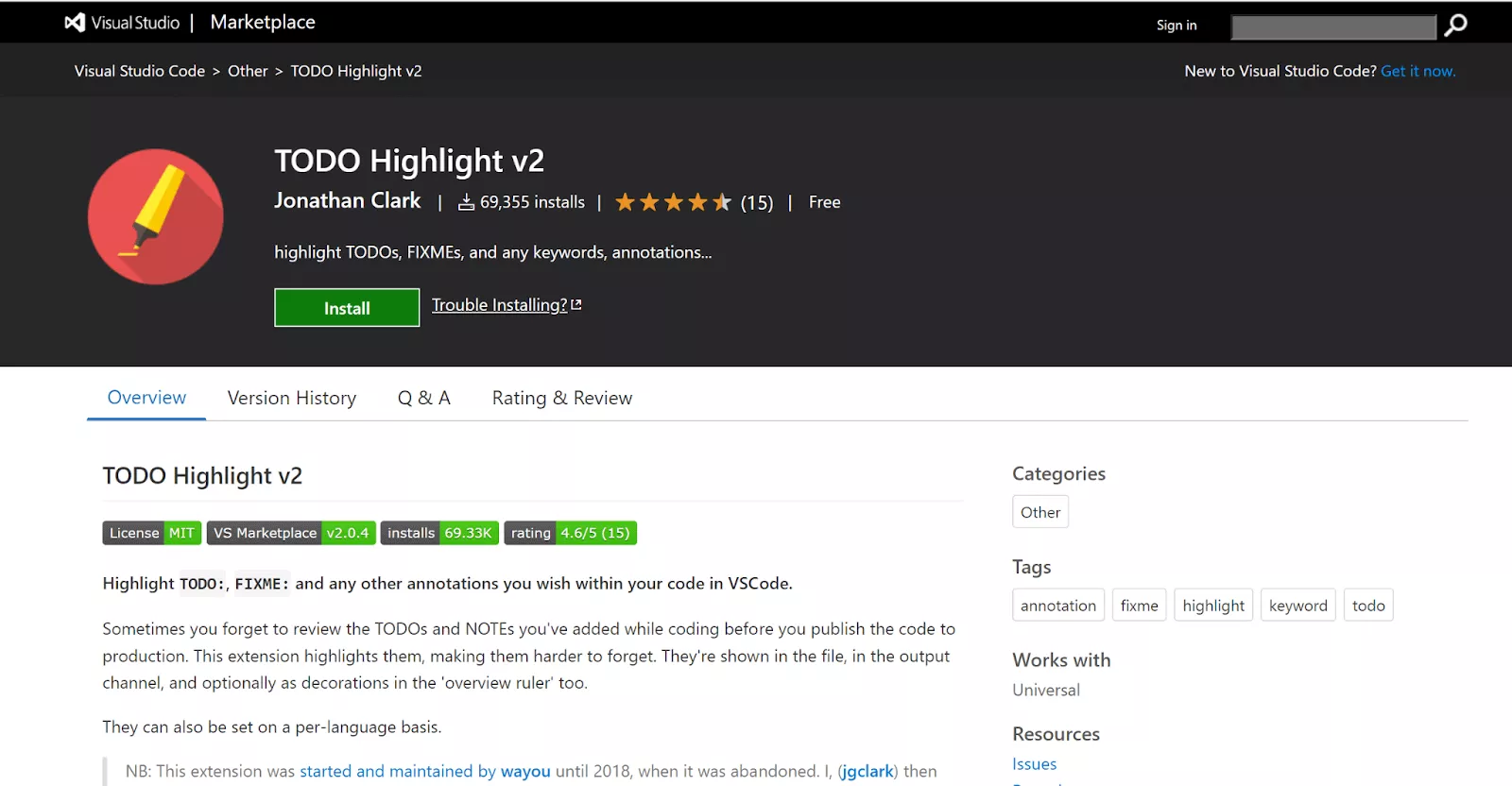Open the Sign in link

(1177, 26)
